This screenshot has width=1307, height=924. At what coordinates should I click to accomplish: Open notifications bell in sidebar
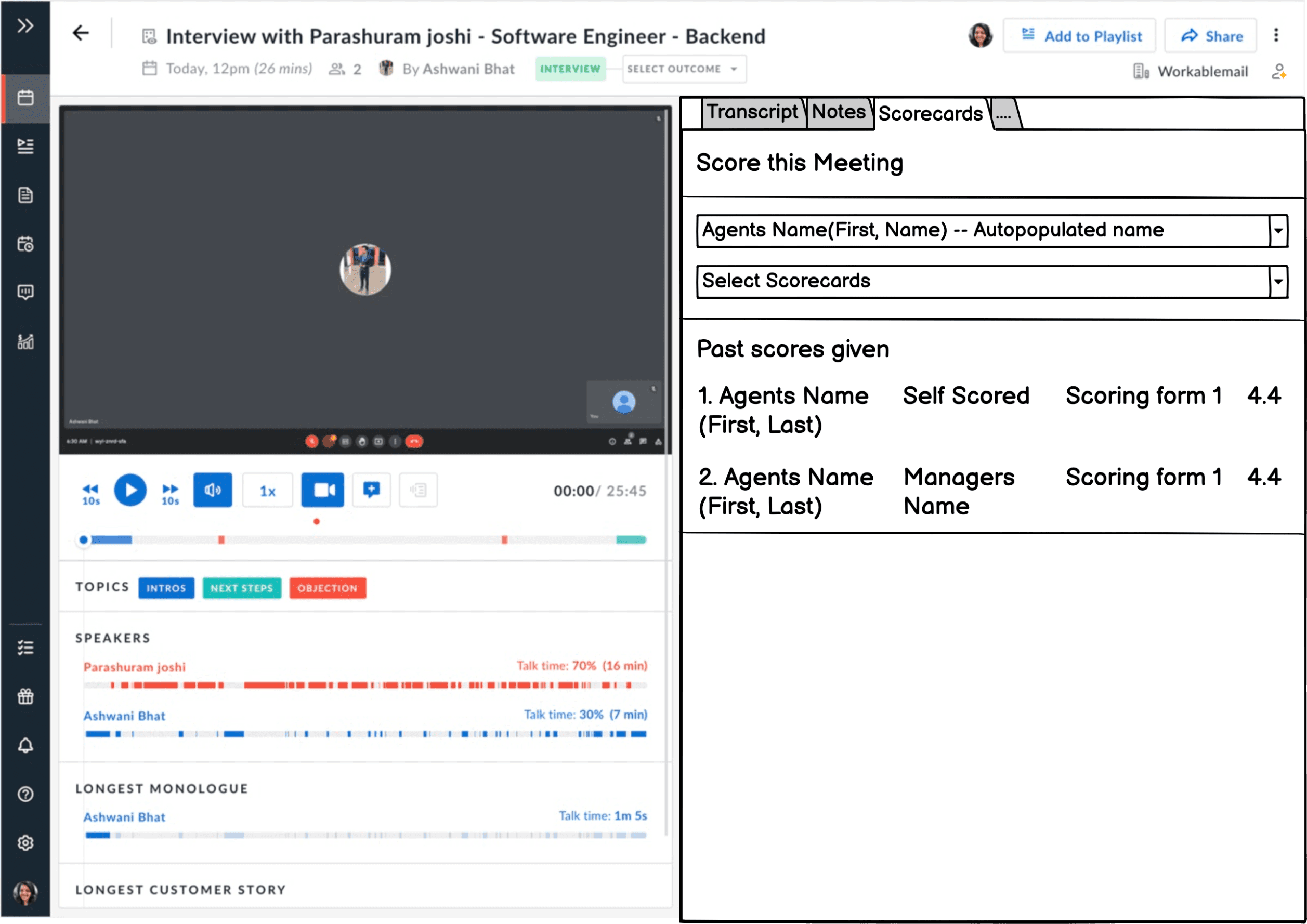[25, 745]
